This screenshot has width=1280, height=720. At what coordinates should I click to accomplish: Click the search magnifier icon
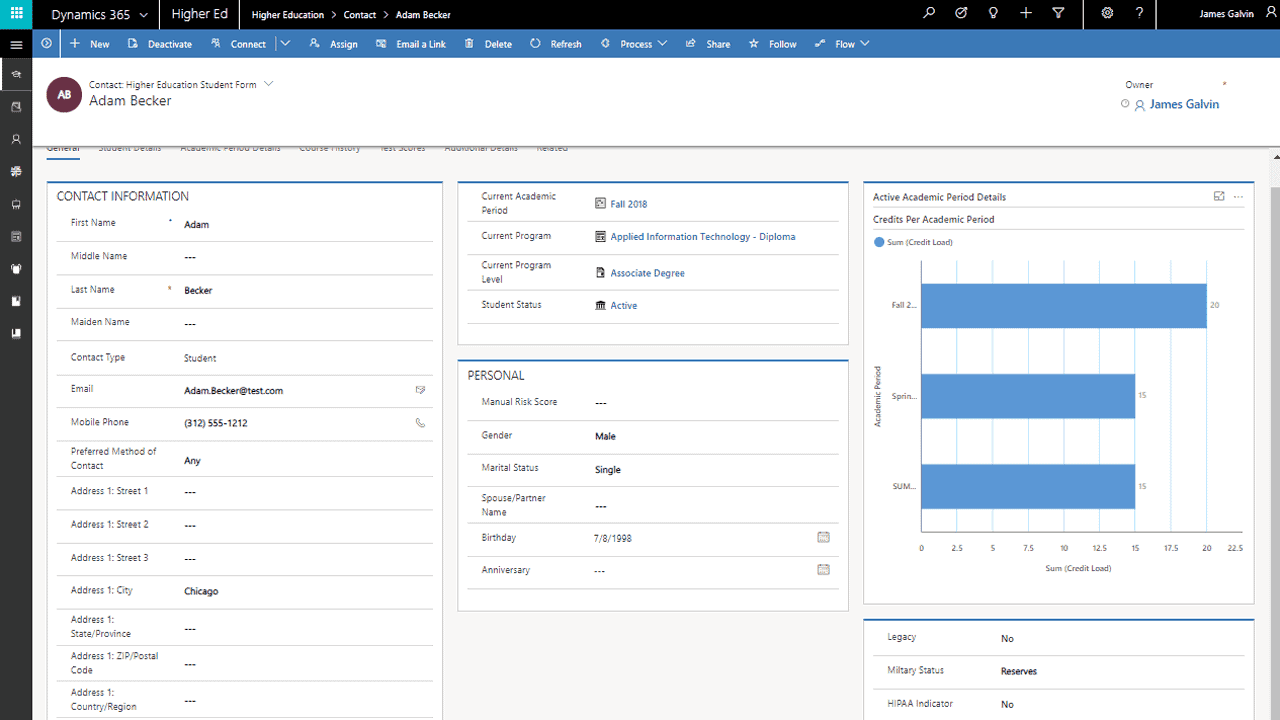point(930,14)
